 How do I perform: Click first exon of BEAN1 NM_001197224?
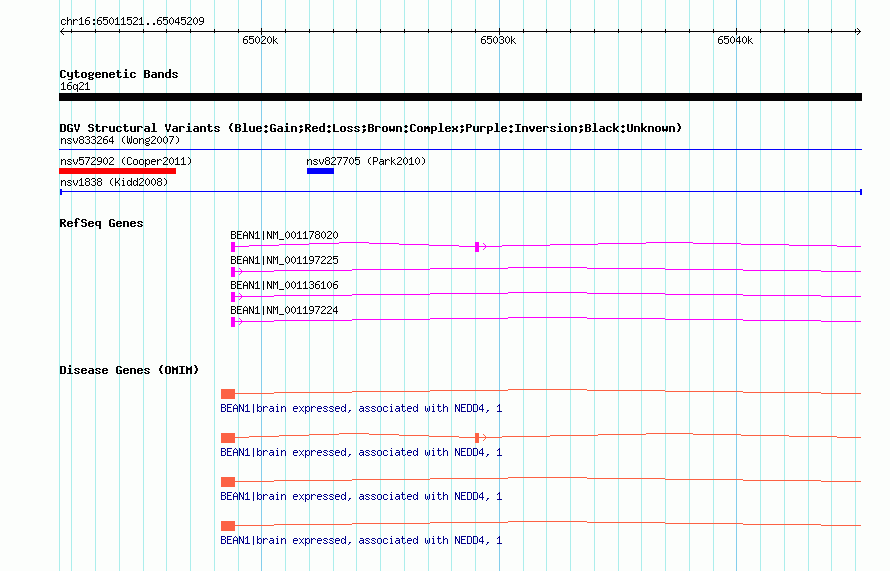233,322
